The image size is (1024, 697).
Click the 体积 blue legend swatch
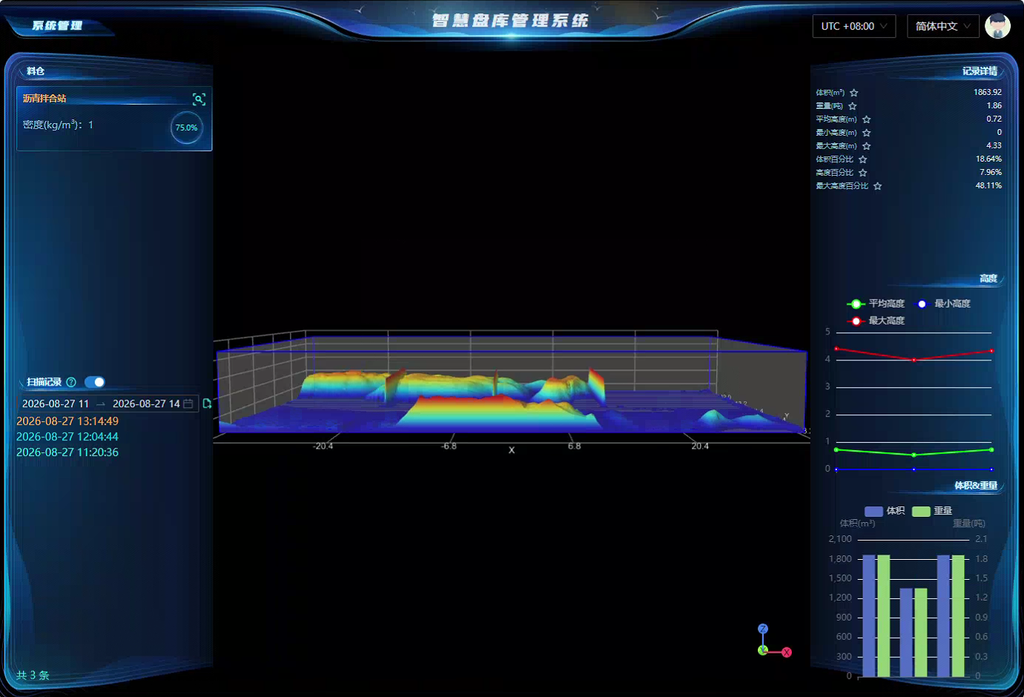(x=873, y=511)
